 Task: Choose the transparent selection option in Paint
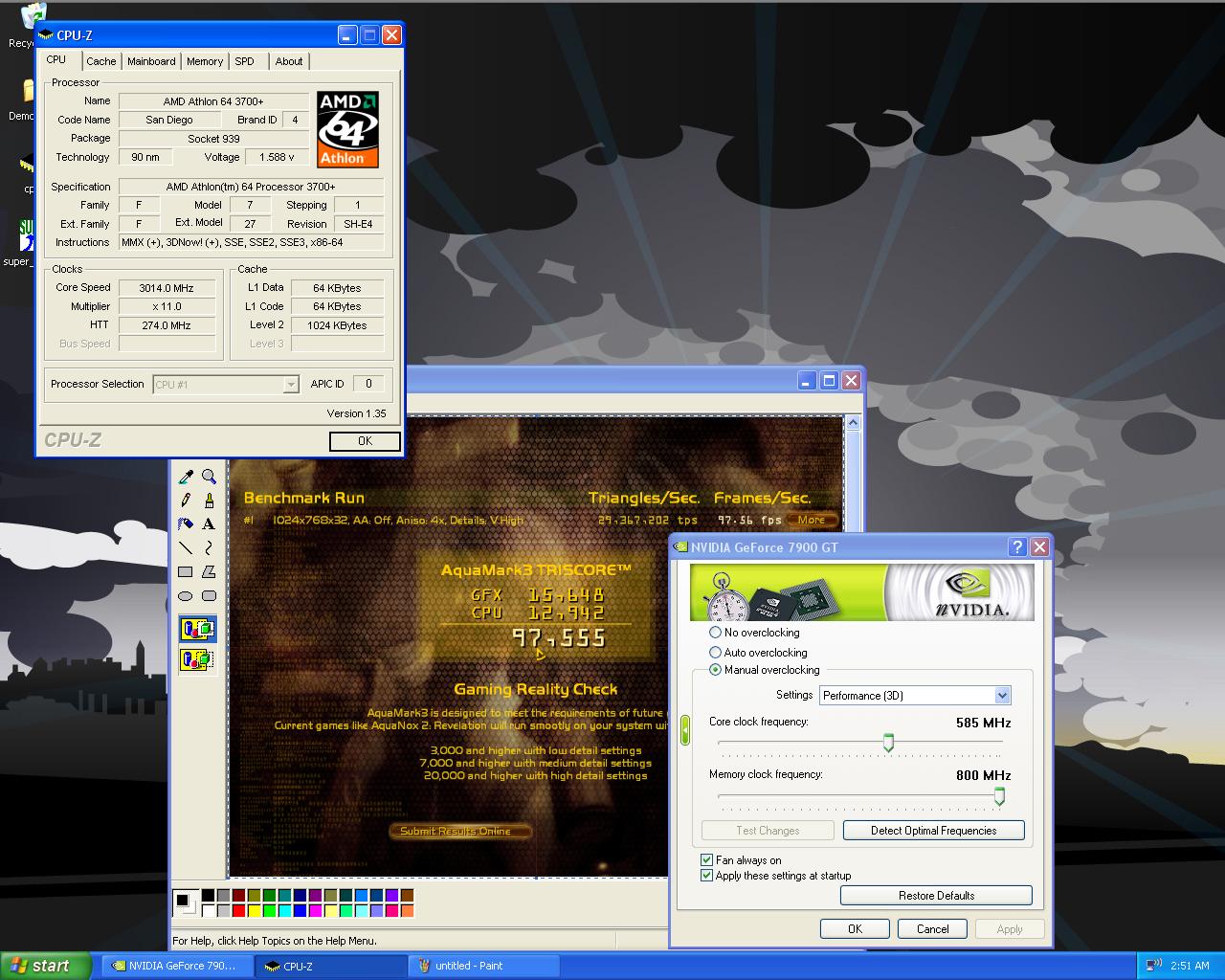(x=197, y=659)
